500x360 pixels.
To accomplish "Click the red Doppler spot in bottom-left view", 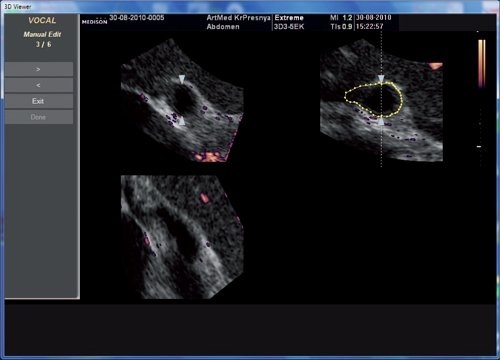I will click(204, 198).
